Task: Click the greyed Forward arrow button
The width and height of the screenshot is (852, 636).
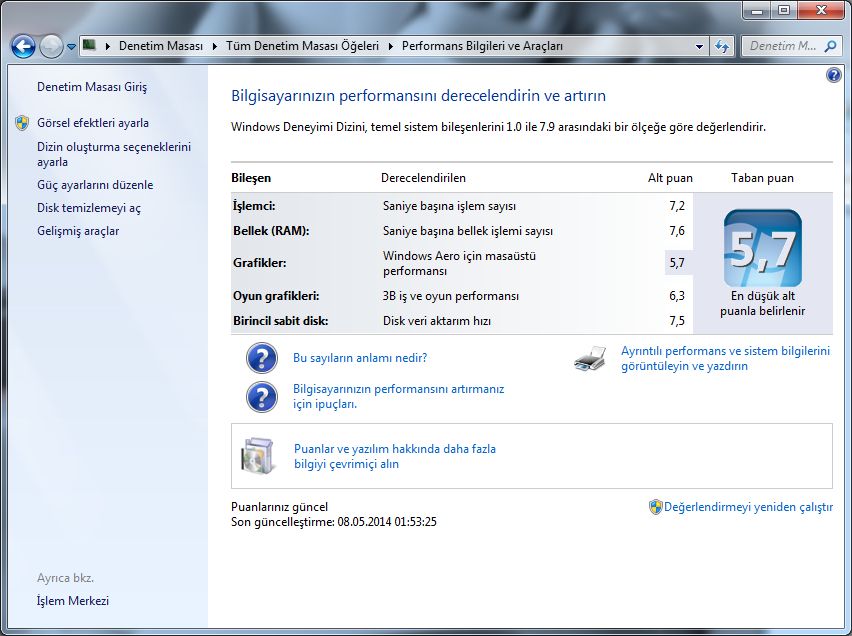Action: pos(52,46)
